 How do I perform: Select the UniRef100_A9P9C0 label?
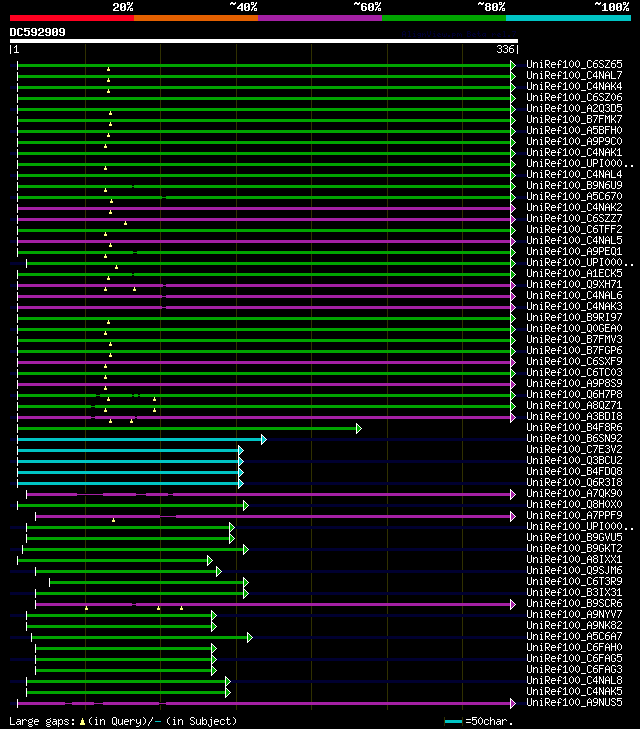[574, 141]
